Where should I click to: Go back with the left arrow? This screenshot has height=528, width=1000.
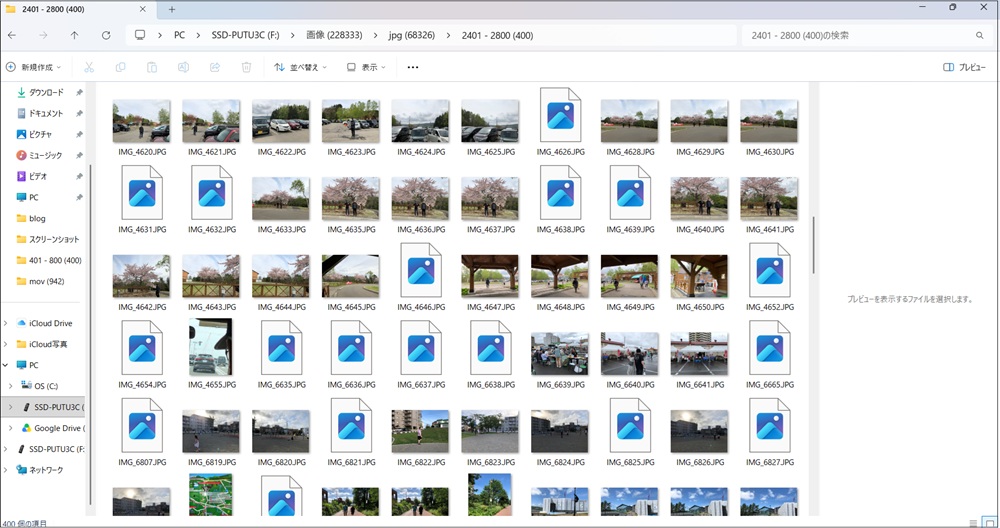[12, 35]
